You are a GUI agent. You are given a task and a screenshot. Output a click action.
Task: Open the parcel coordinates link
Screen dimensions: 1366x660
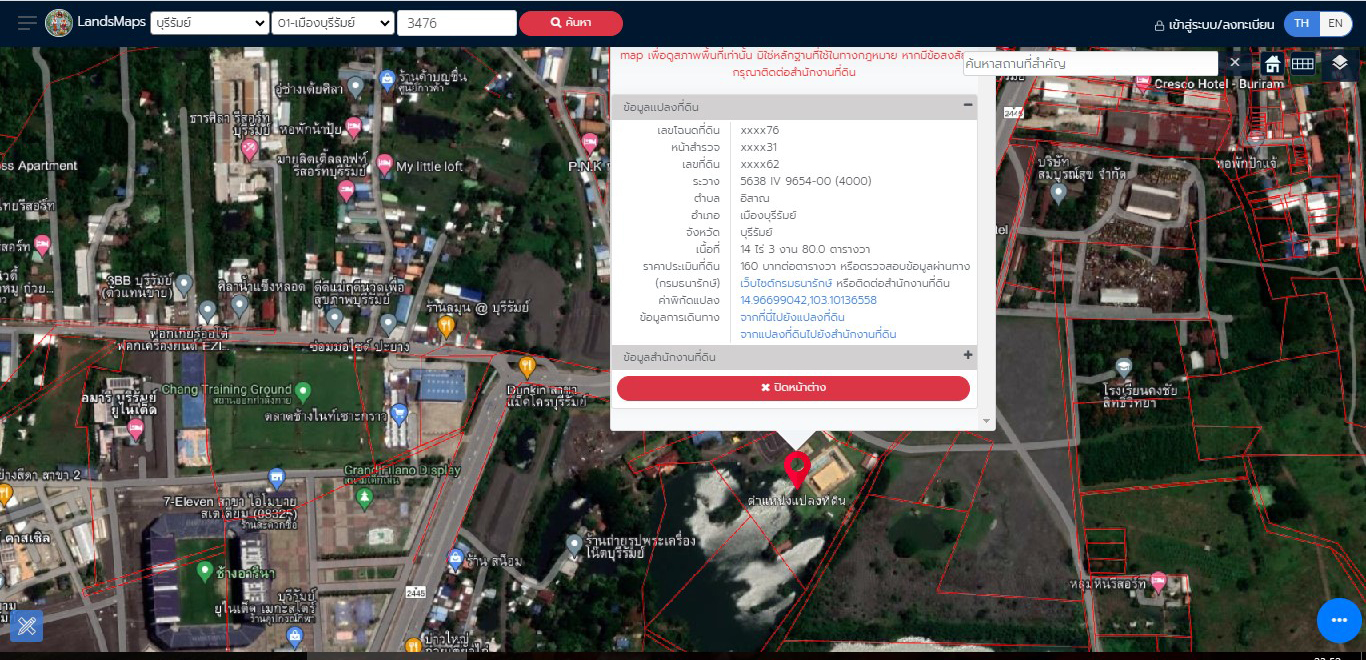808,300
